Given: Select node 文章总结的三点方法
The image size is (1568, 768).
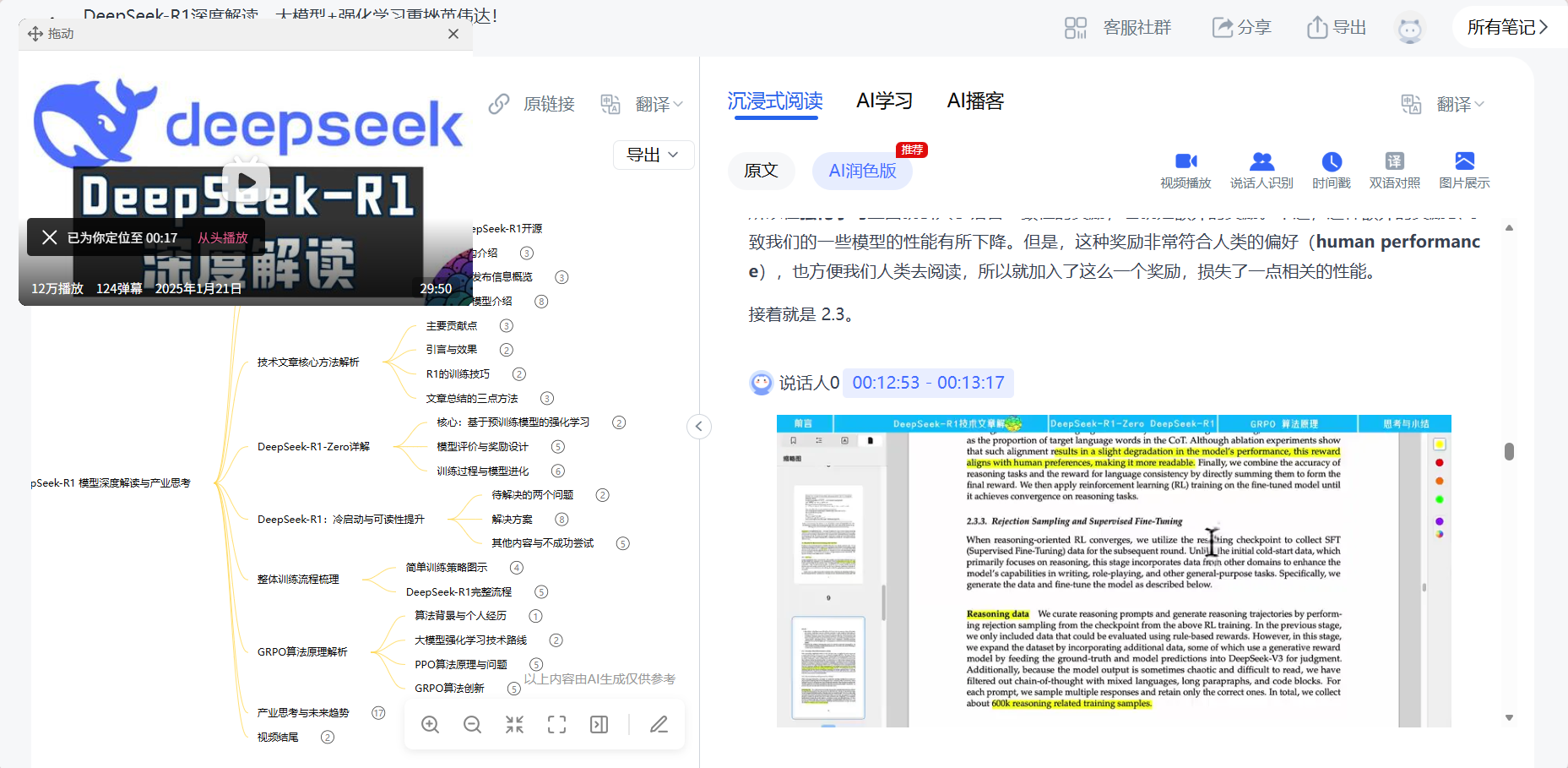Looking at the screenshot, I should [x=472, y=399].
